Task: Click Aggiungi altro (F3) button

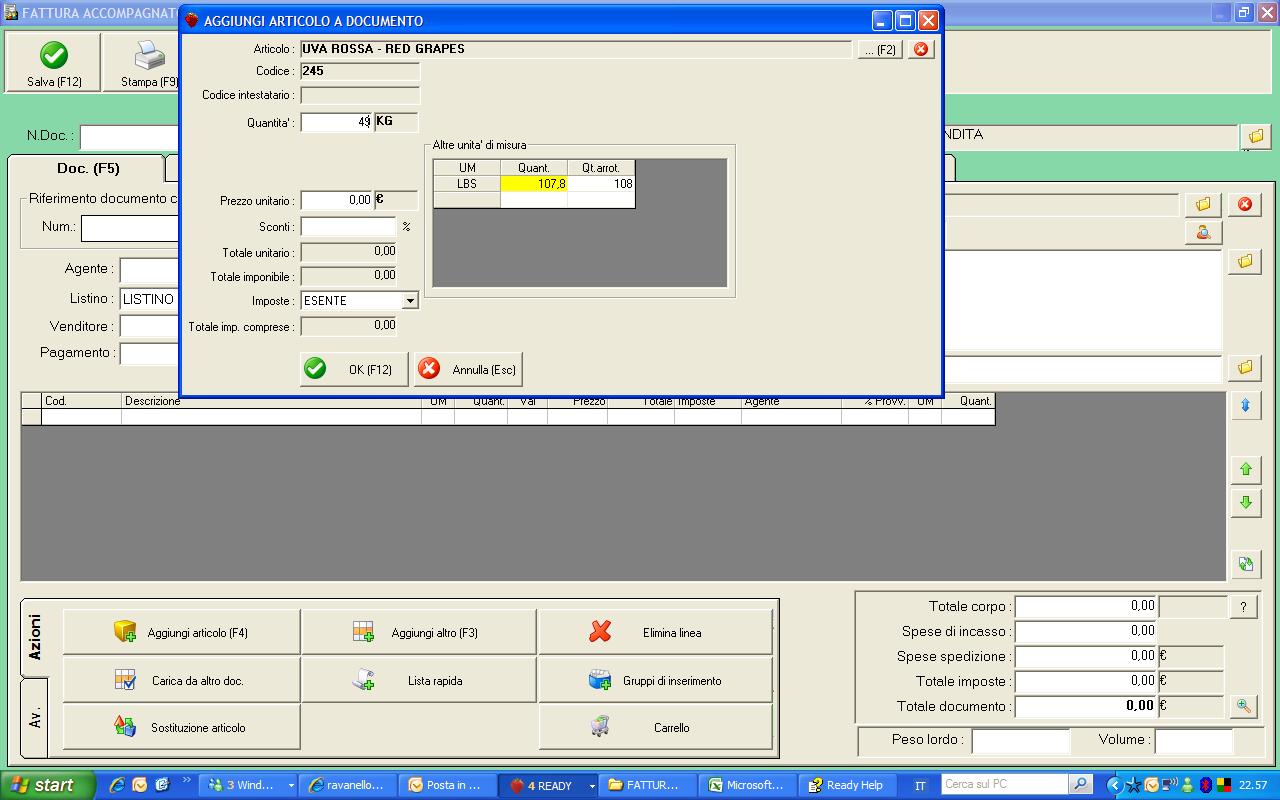Action: coord(418,633)
